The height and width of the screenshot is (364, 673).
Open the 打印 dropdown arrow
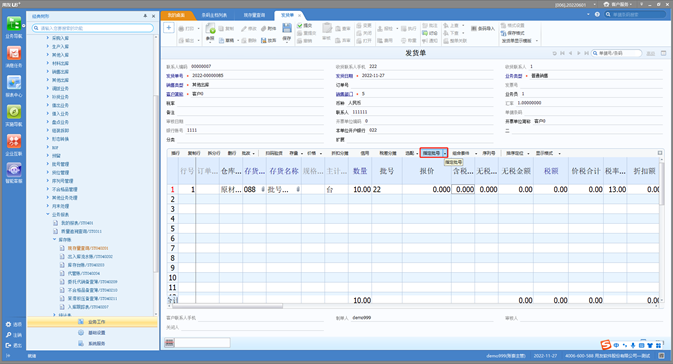point(198,28)
